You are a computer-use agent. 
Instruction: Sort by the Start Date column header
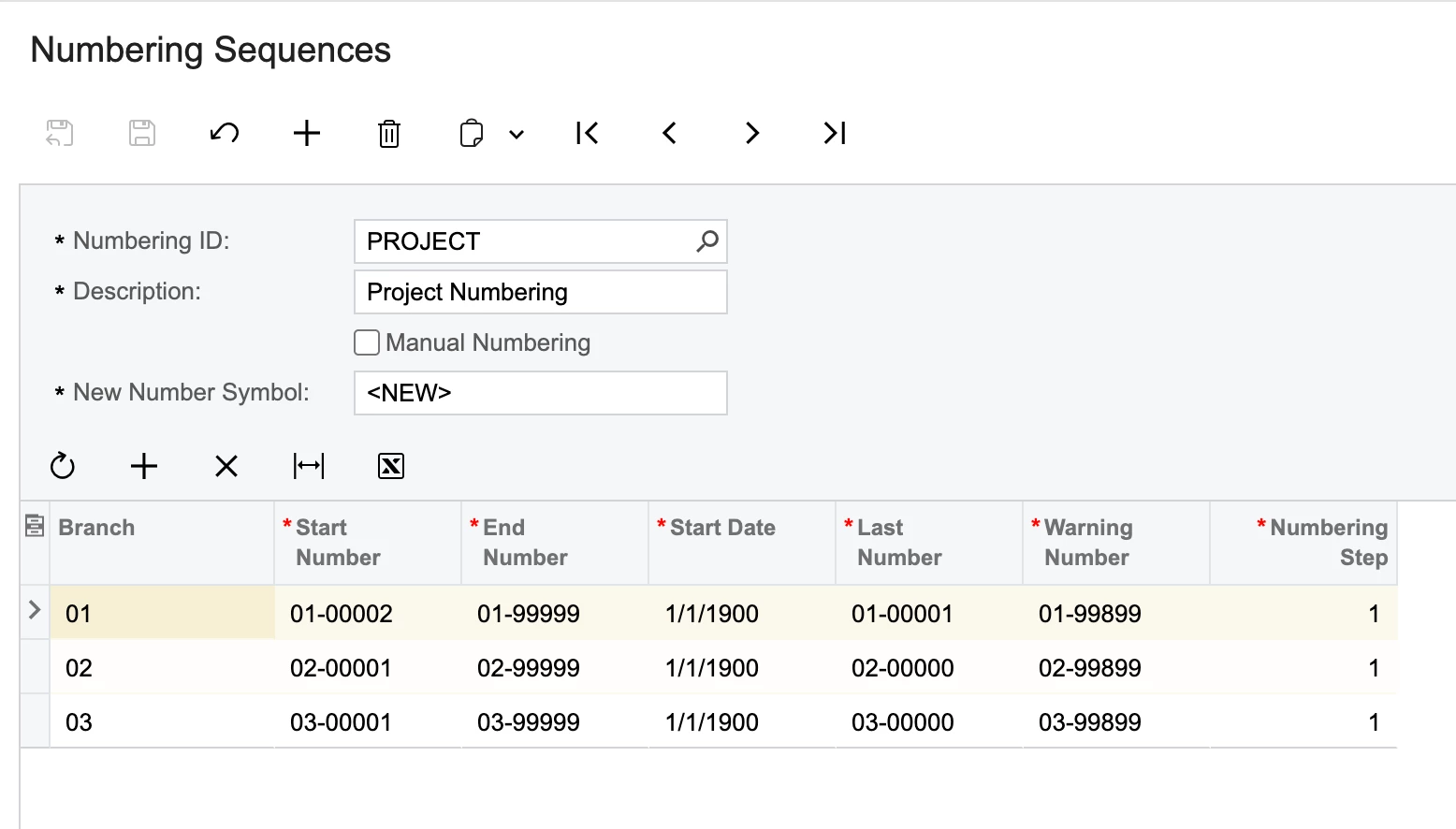click(722, 528)
